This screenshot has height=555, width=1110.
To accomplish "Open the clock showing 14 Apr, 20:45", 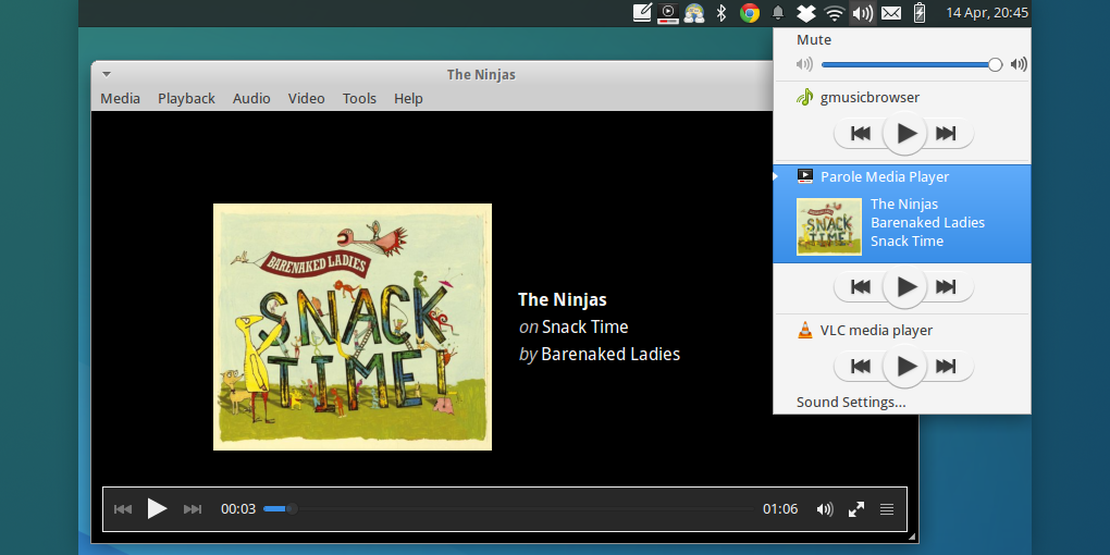I will click(987, 13).
